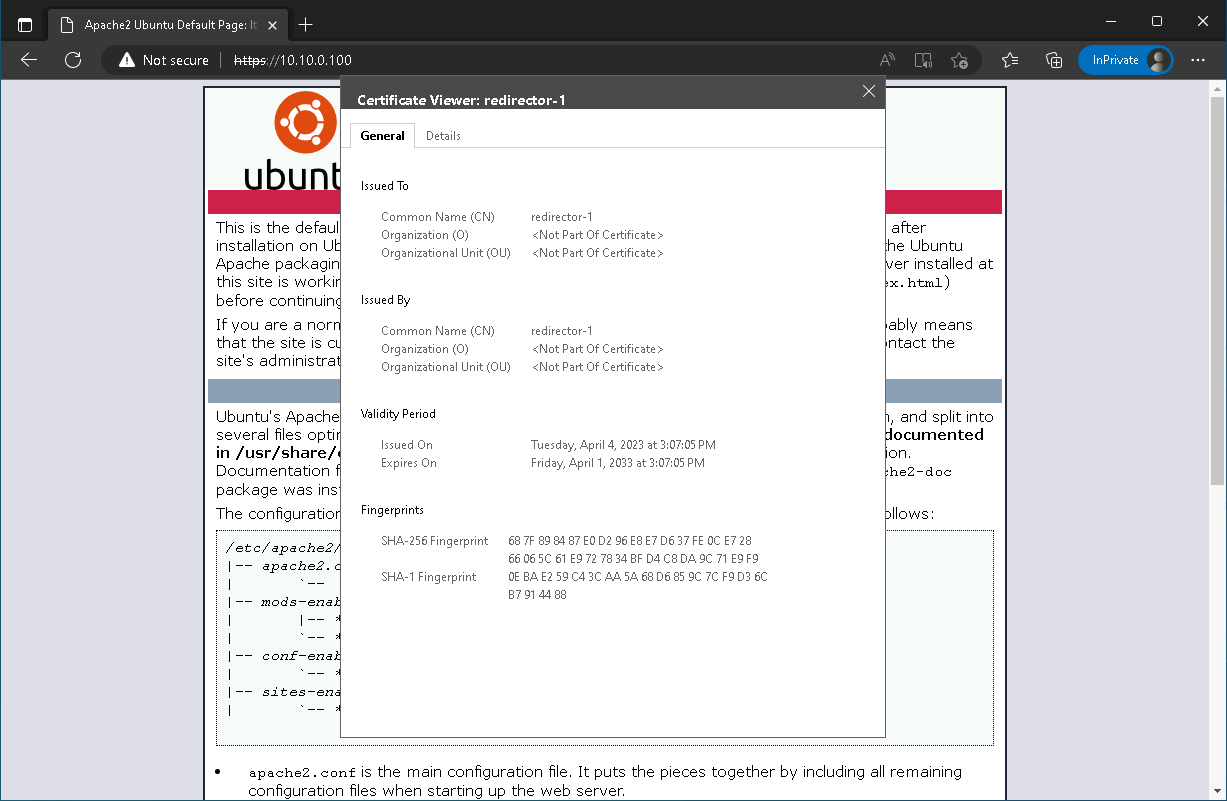Open the Collections panel
This screenshot has height=801, width=1227.
pyautogui.click(x=1053, y=60)
